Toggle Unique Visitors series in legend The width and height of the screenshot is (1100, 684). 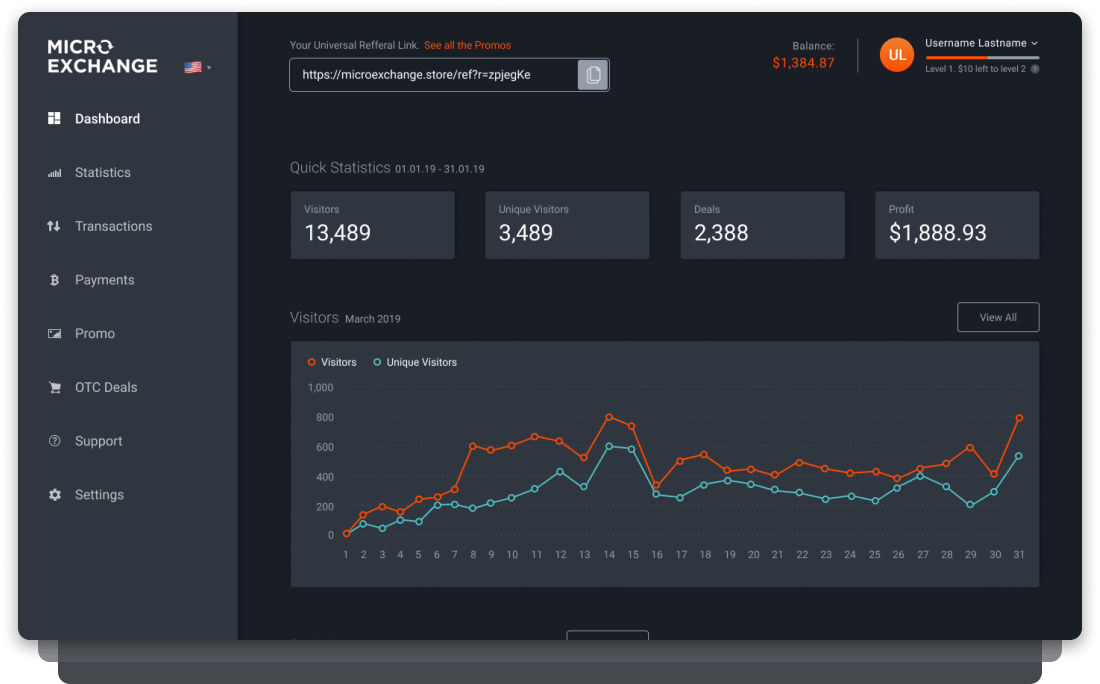click(415, 362)
